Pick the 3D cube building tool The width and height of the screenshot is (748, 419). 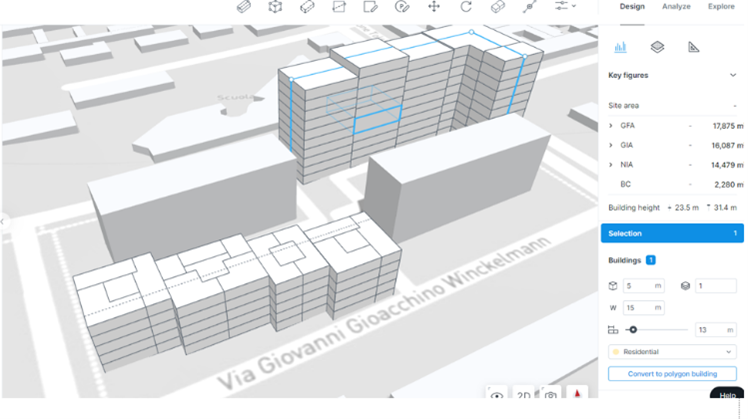pyautogui.click(x=274, y=7)
